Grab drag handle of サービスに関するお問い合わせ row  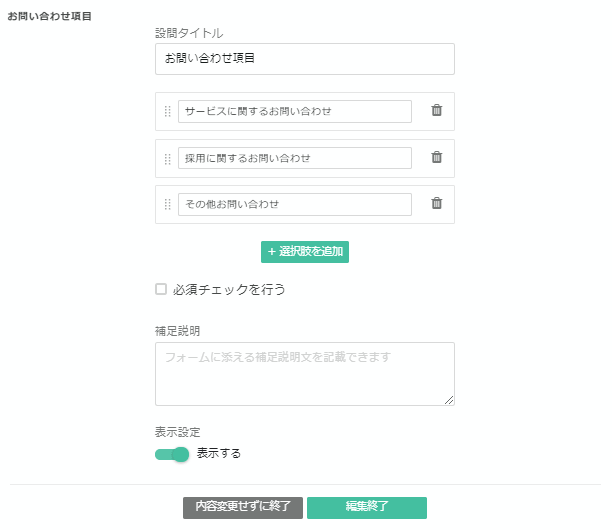[168, 111]
